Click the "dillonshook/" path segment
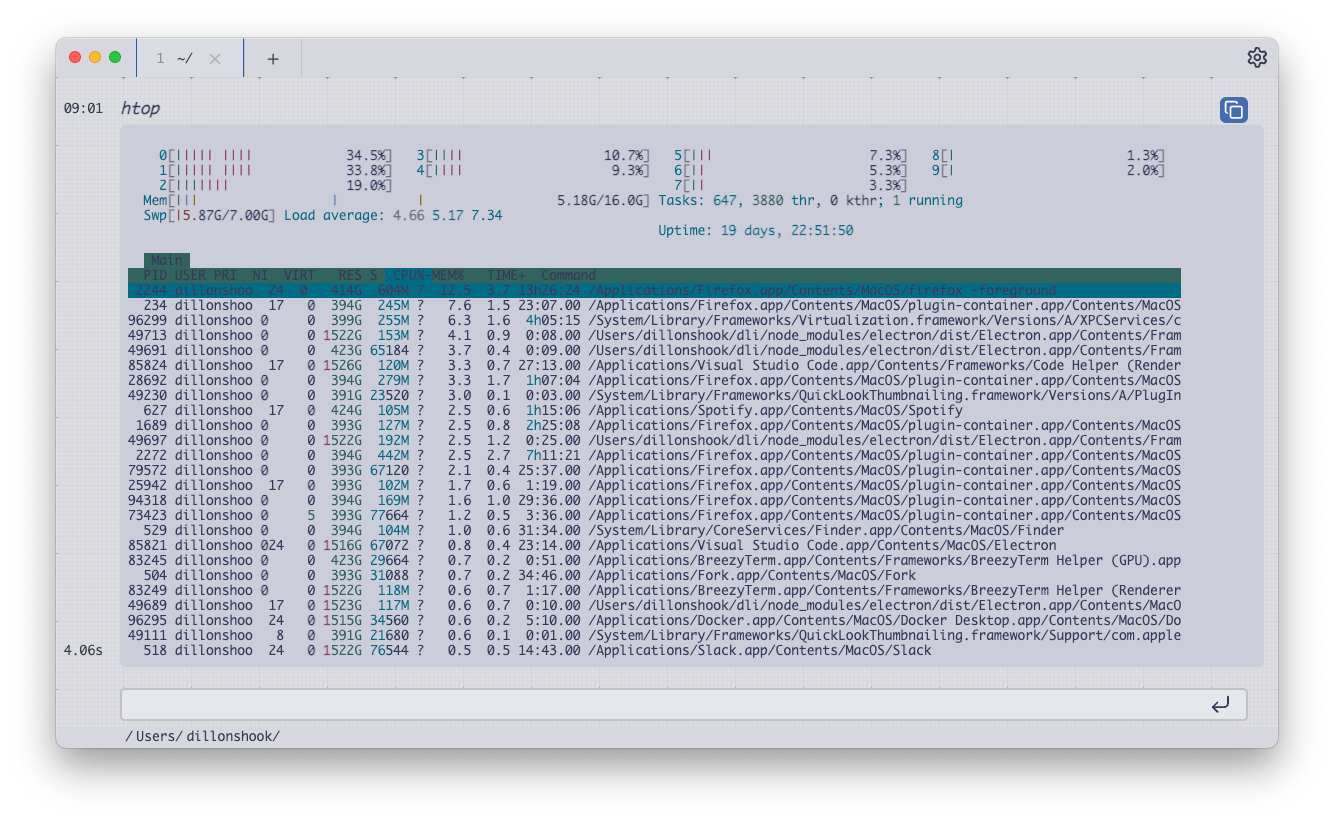 point(233,736)
